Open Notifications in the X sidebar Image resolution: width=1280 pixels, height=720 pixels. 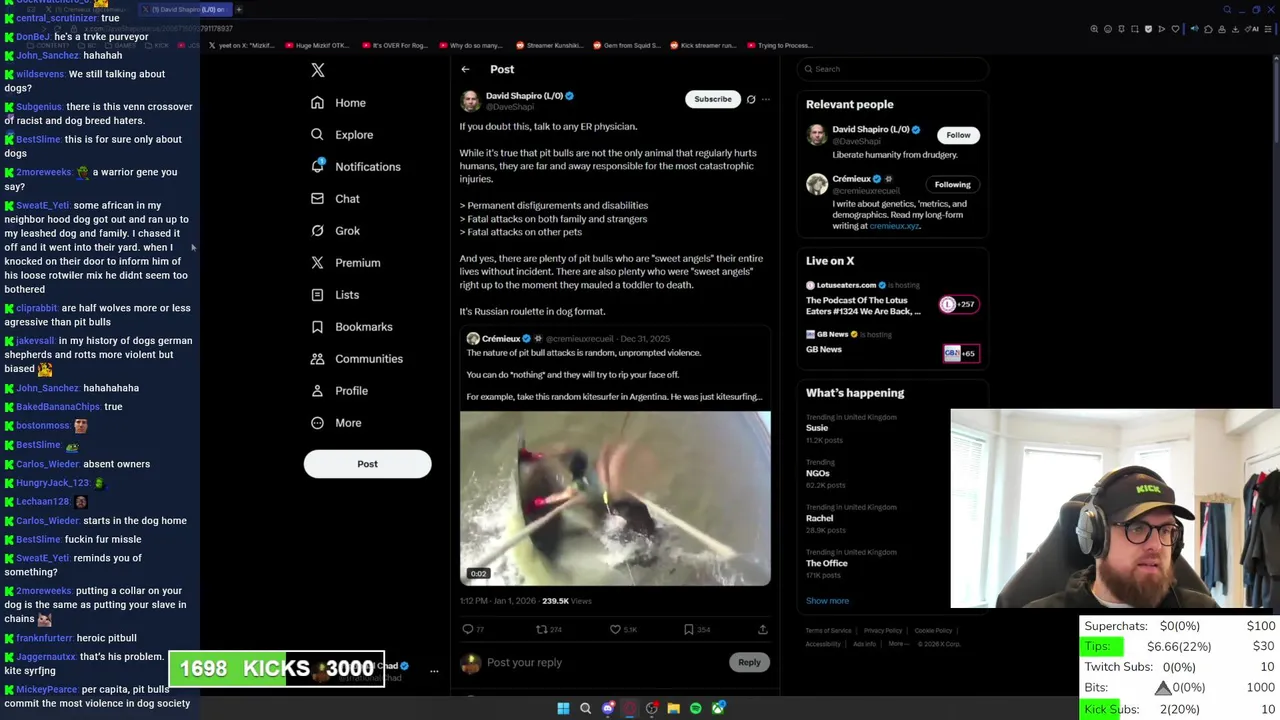(355, 167)
